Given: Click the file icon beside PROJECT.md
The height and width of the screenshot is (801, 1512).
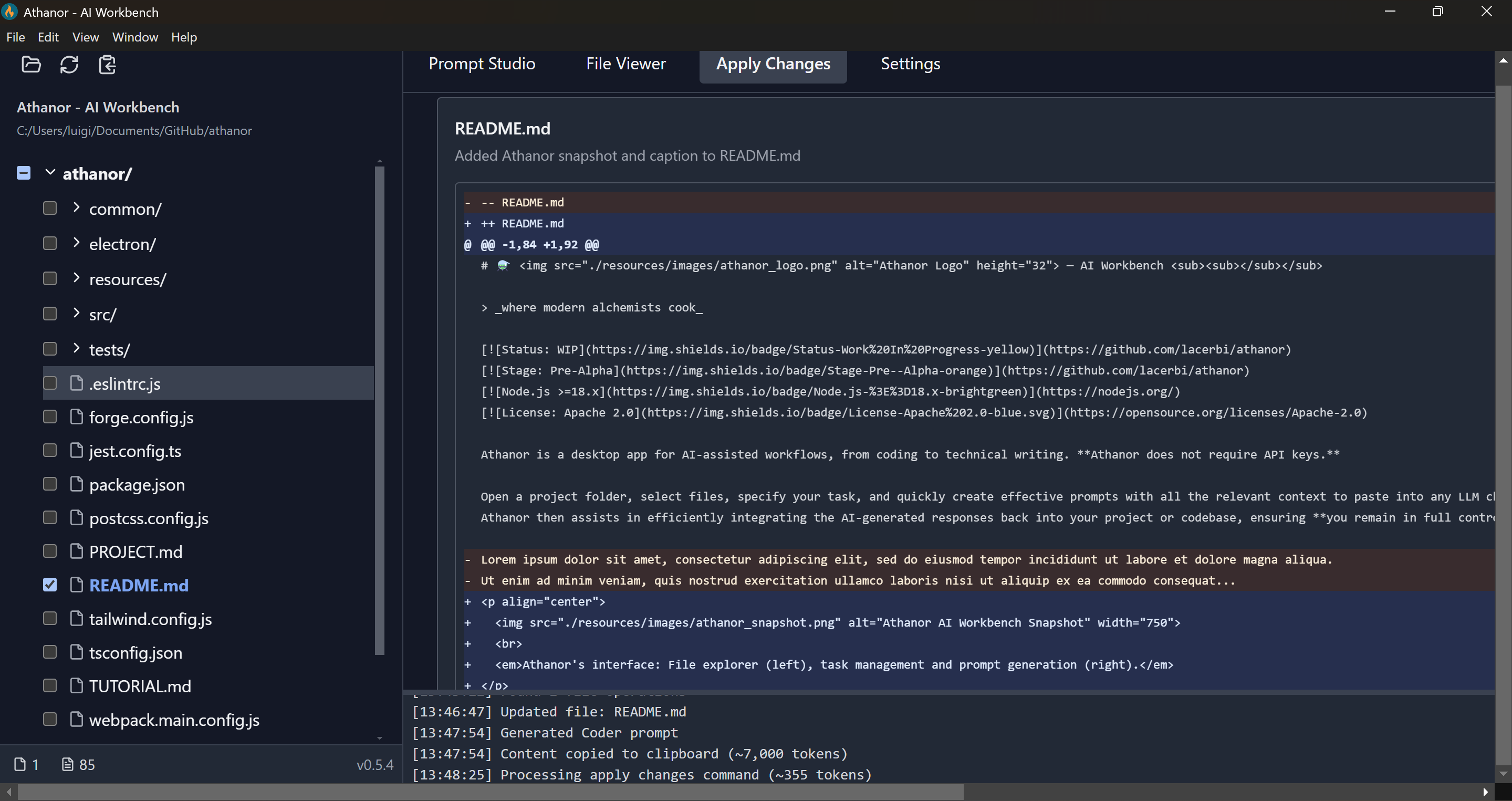Looking at the screenshot, I should [x=76, y=551].
